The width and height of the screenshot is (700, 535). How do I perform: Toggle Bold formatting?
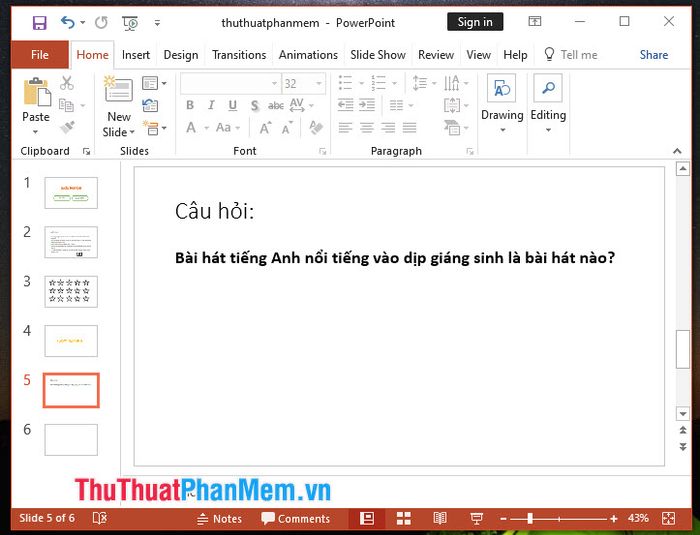(190, 105)
